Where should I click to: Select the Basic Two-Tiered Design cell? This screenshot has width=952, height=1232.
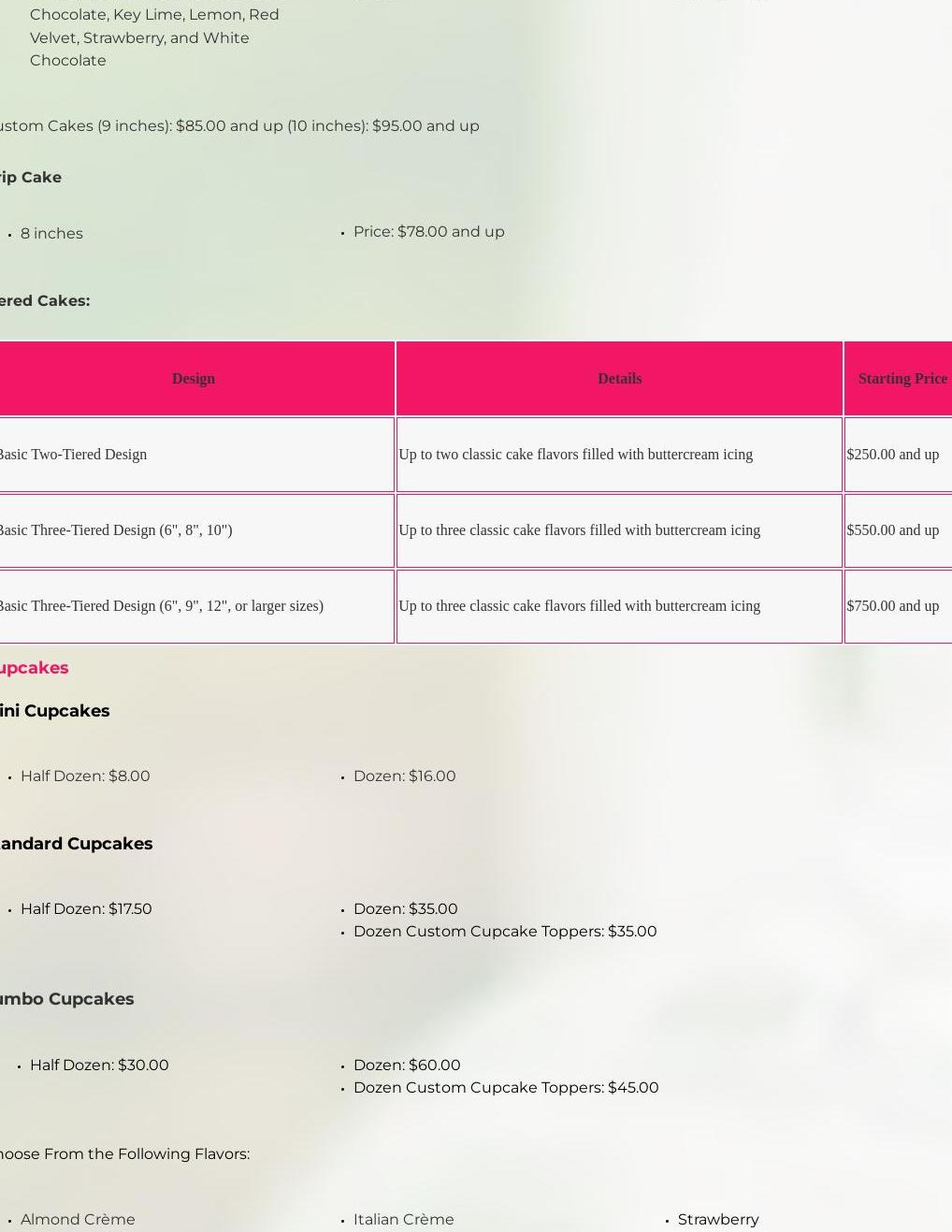[x=73, y=455]
